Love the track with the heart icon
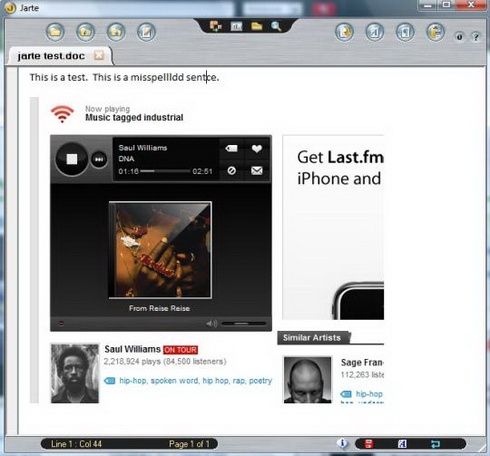Screen dimensions: 490x456 point(257,148)
